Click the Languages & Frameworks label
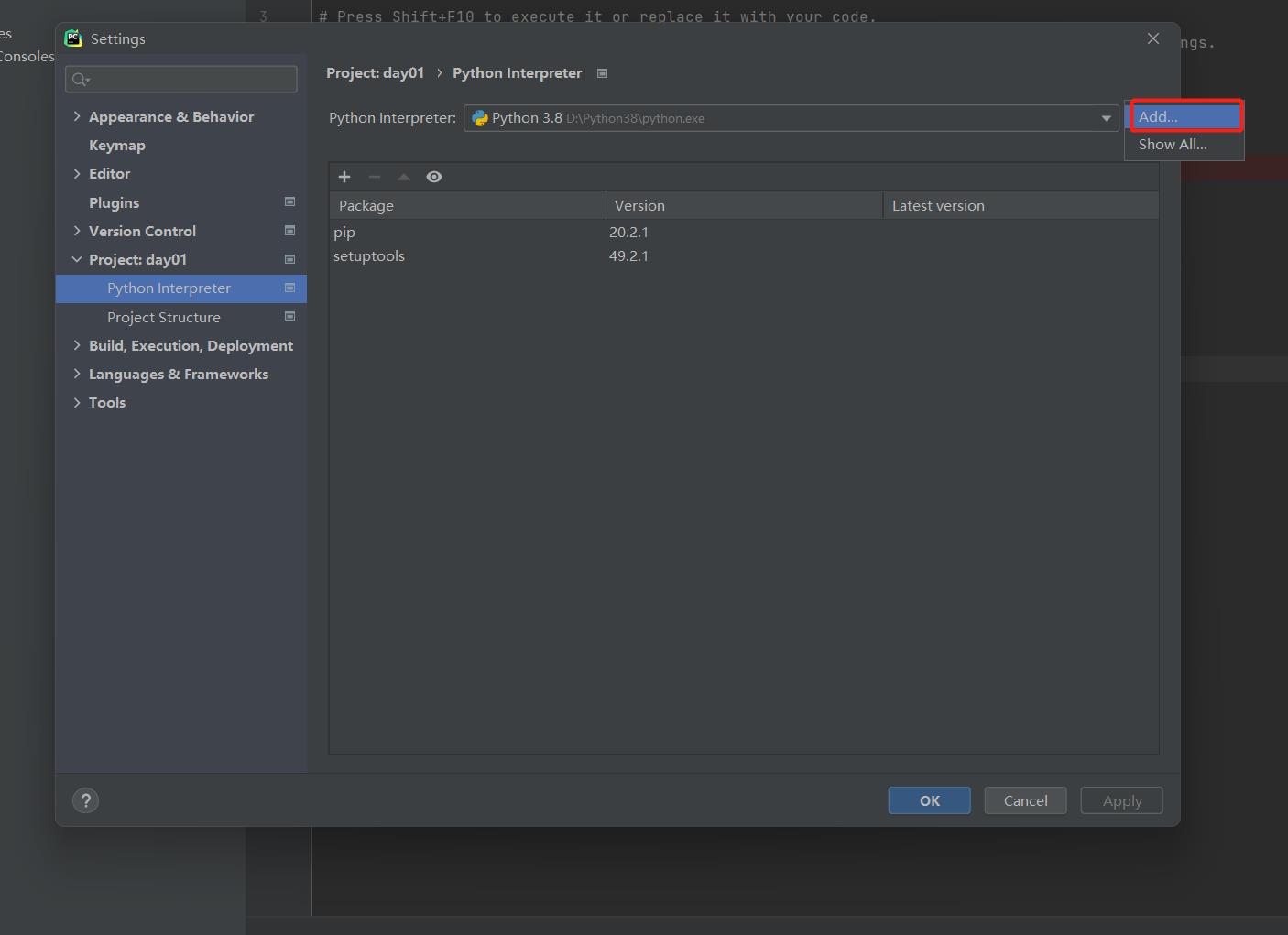1288x935 pixels. pyautogui.click(x=179, y=374)
